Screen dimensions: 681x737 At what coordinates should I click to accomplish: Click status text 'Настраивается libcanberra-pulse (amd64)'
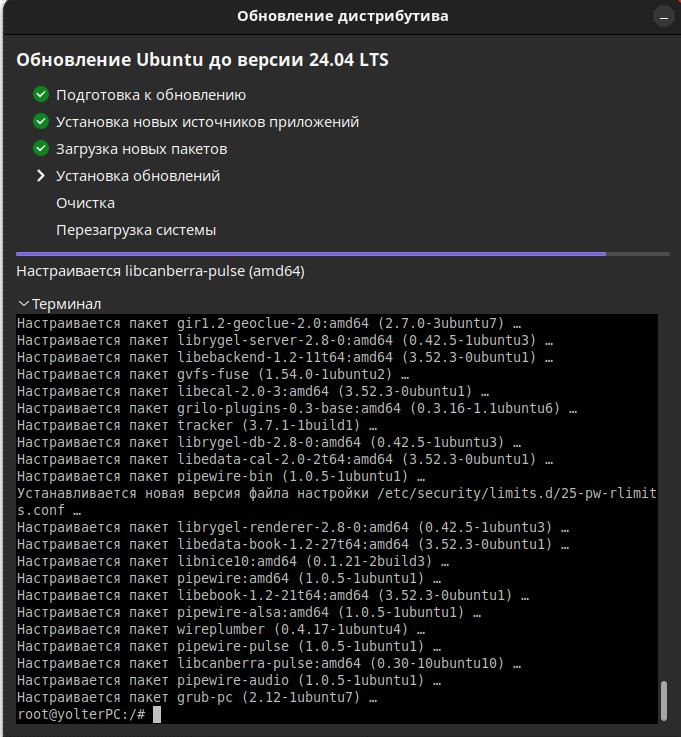tap(160, 271)
